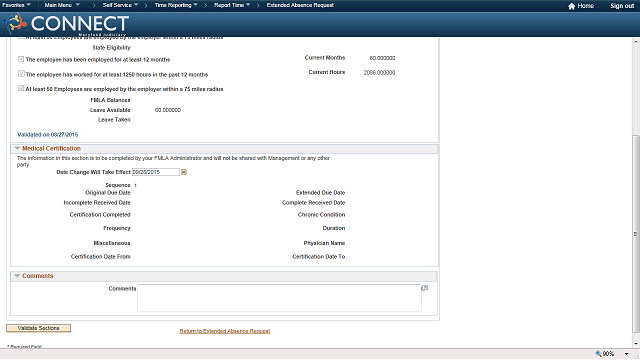The width and height of the screenshot is (640, 360).
Task: Click the scrollbar up arrow
Action: coord(636,42)
